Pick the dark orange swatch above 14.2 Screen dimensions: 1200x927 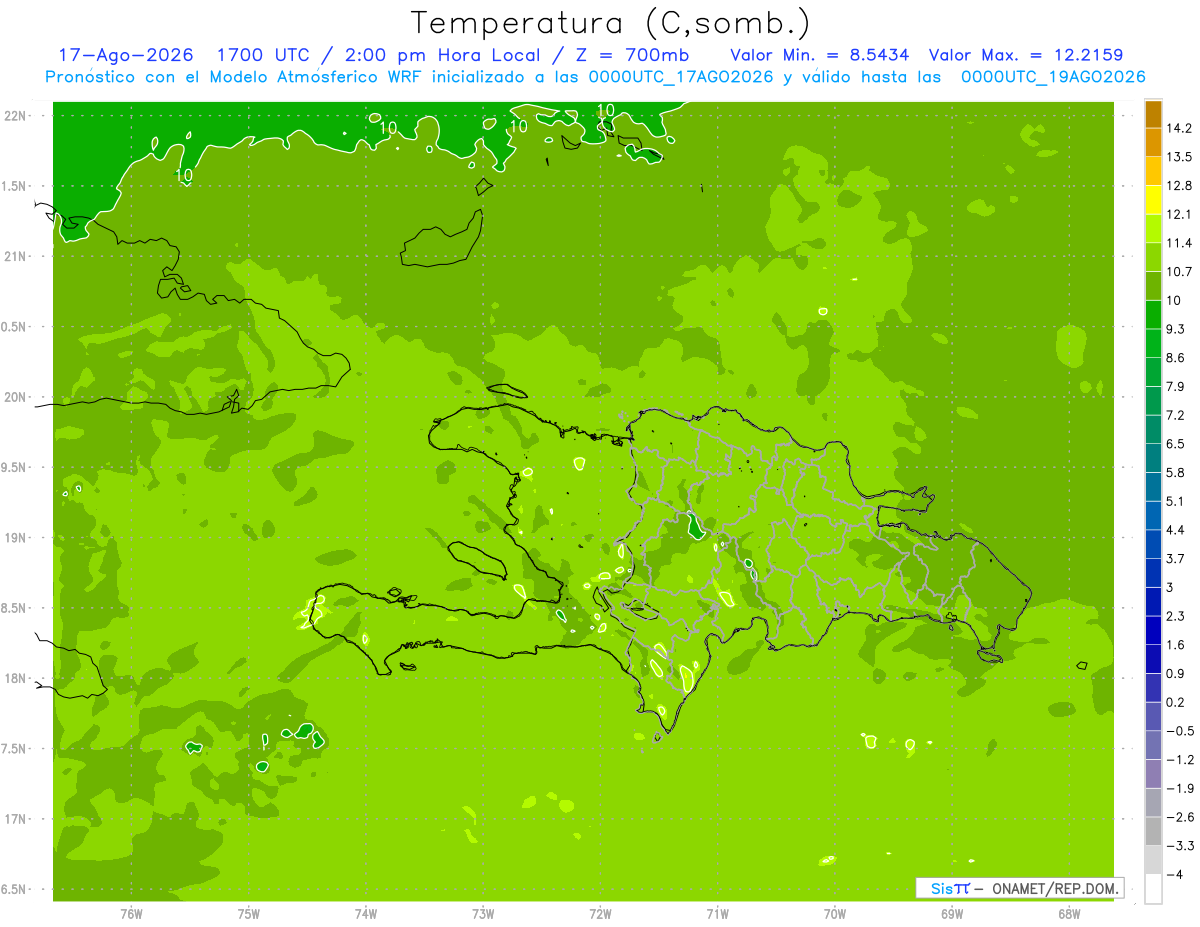pyautogui.click(x=1153, y=114)
